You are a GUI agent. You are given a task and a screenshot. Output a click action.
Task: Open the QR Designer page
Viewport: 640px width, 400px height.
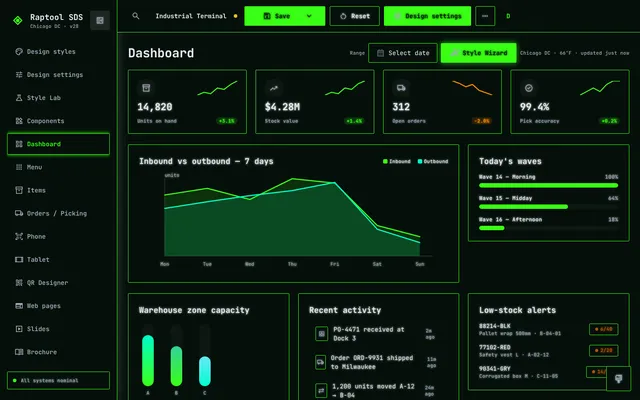pos(58,282)
